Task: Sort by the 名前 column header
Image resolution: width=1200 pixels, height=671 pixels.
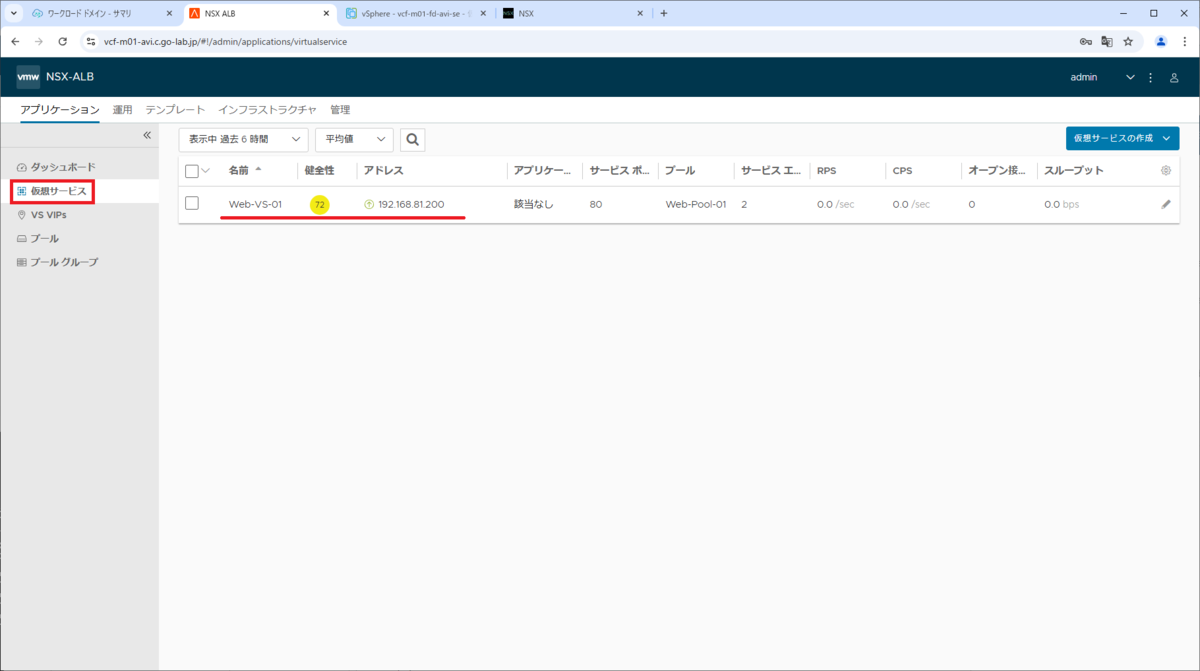Action: (239, 171)
